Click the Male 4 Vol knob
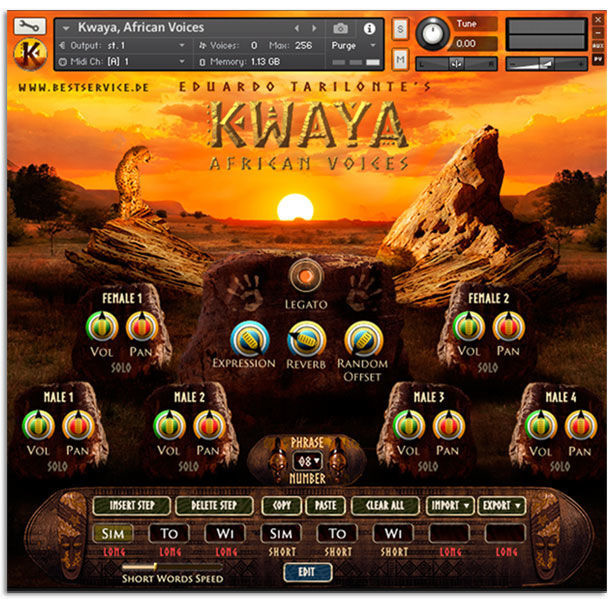Screen dimensions: 608x608 point(541,426)
